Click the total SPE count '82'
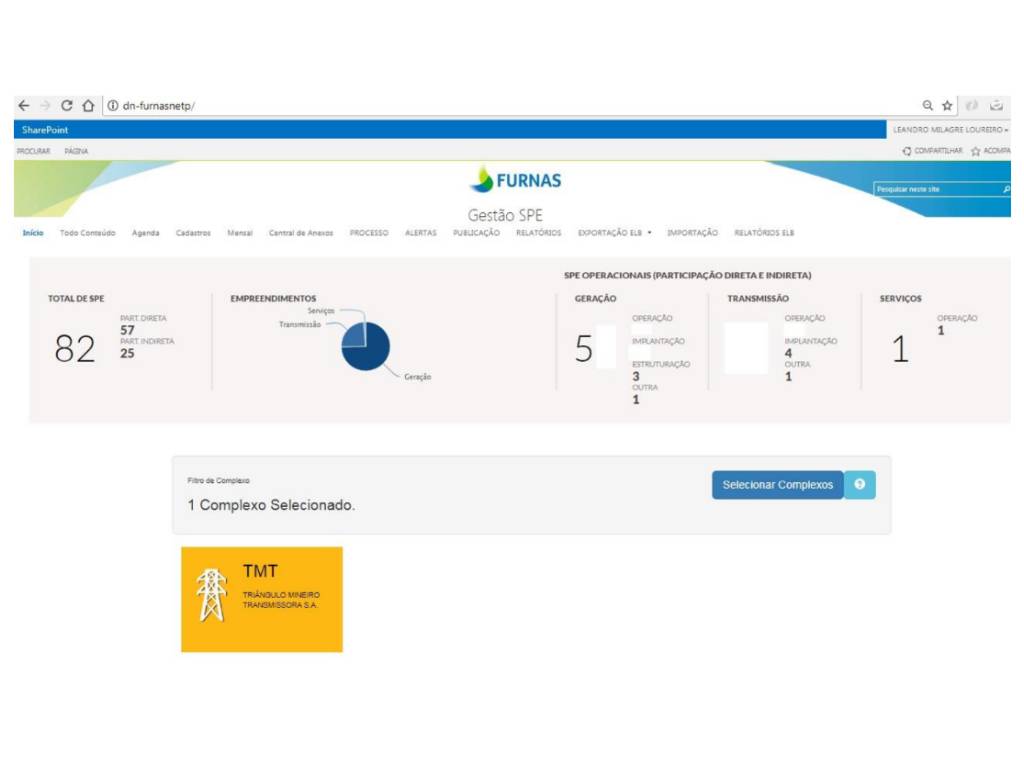 pos(75,348)
